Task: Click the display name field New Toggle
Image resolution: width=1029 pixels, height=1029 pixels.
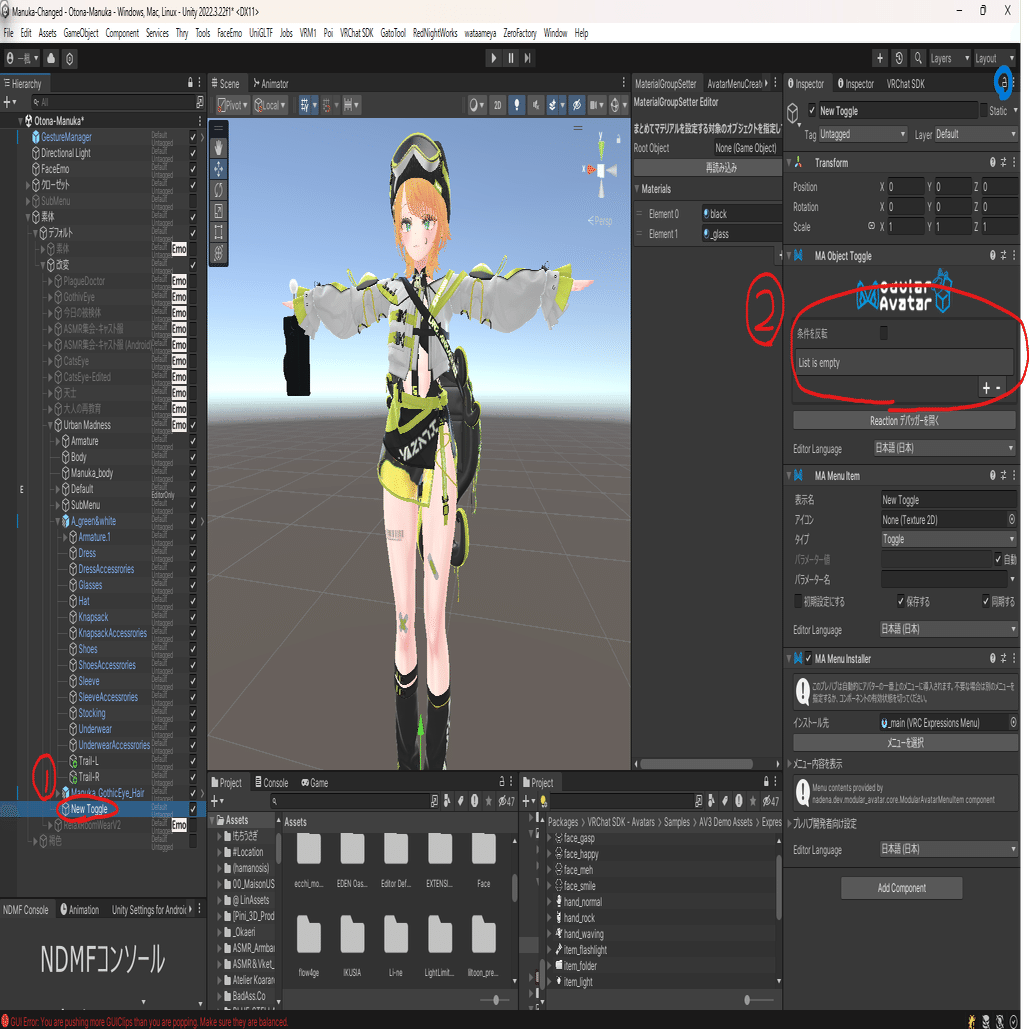Action: [x=949, y=499]
